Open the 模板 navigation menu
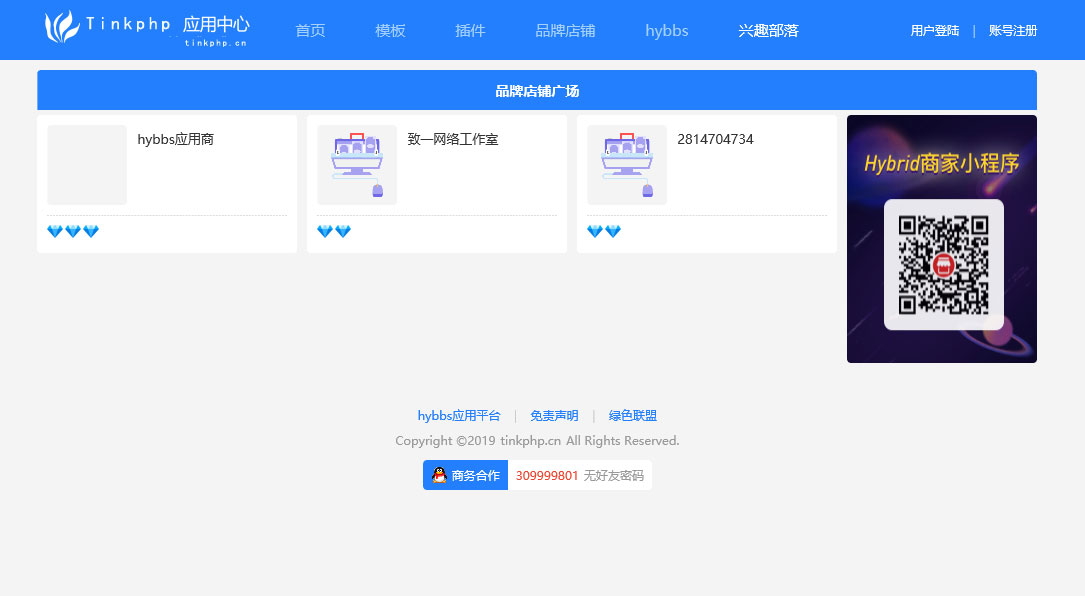 [389, 30]
